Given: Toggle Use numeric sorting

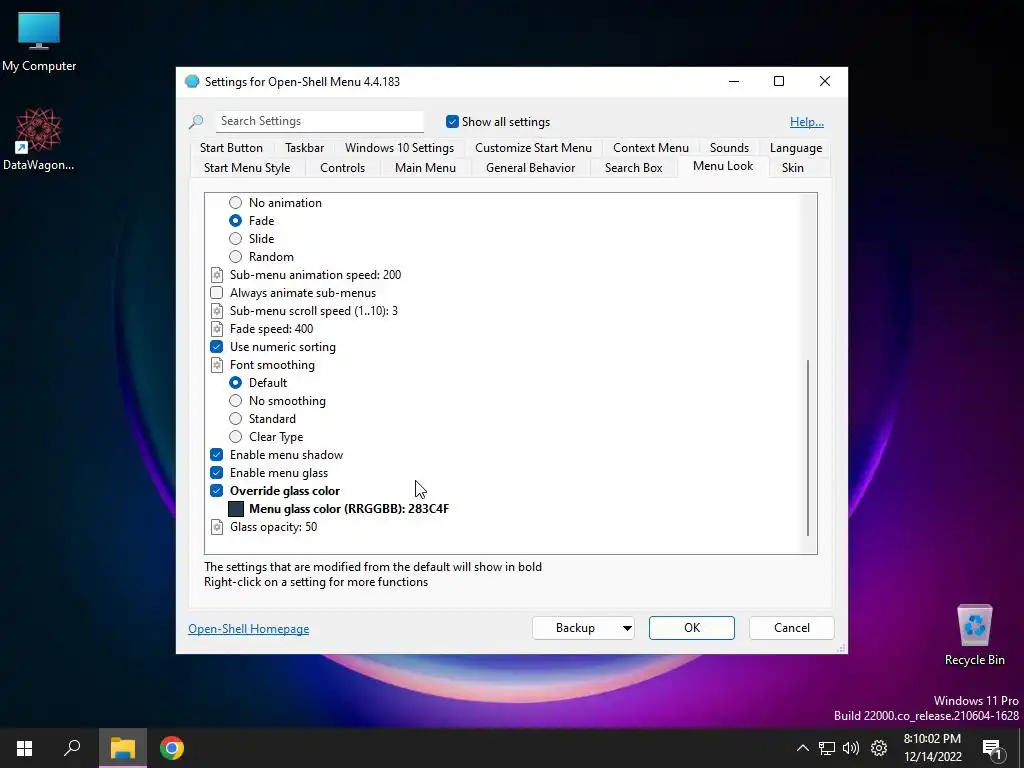Looking at the screenshot, I should (216, 347).
